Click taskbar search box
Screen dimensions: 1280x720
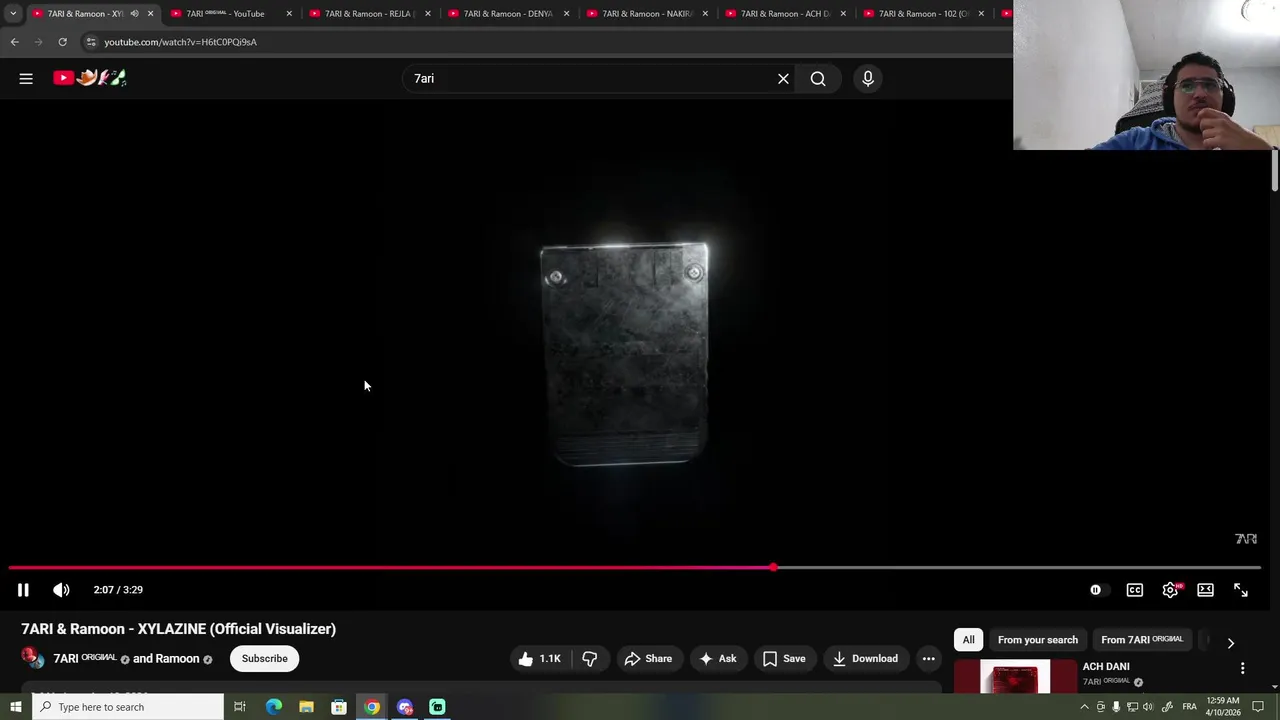point(128,707)
